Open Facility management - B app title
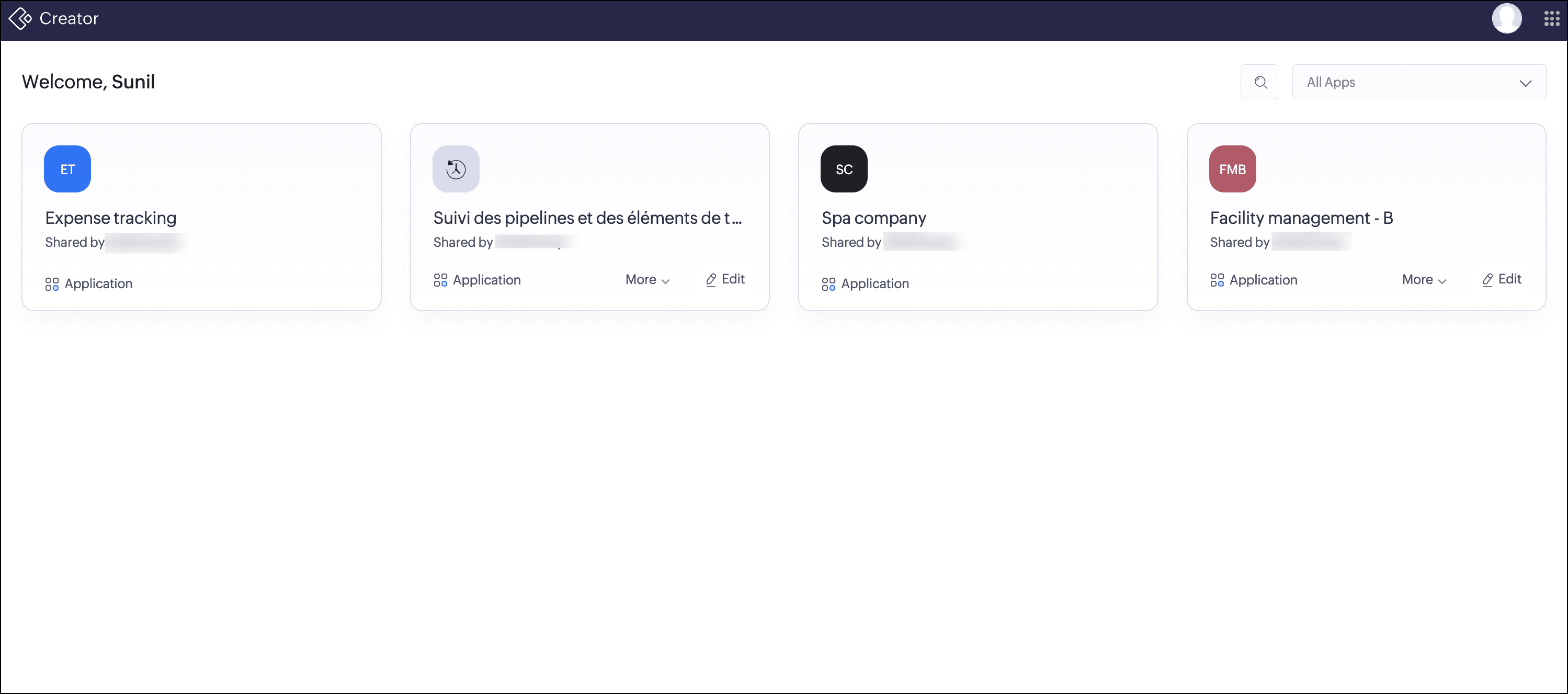 [x=1301, y=218]
